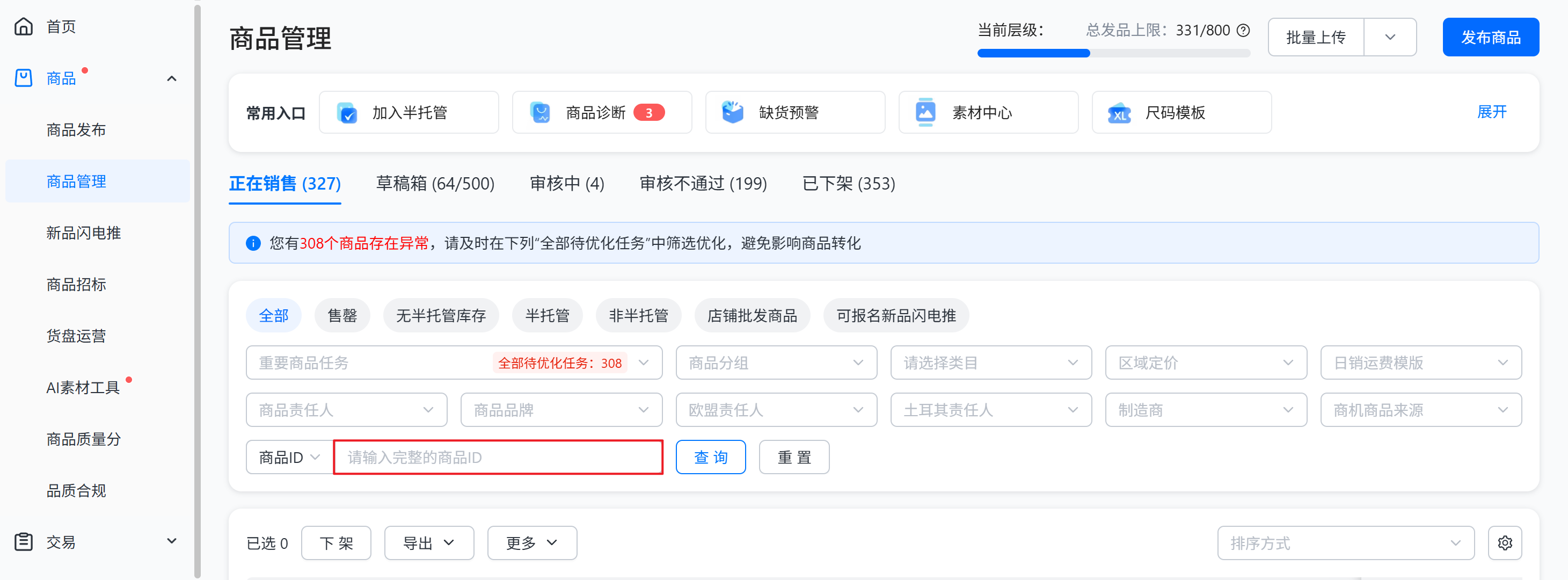
Task: Select the 店铺批发商品 filter chip
Action: 752,316
